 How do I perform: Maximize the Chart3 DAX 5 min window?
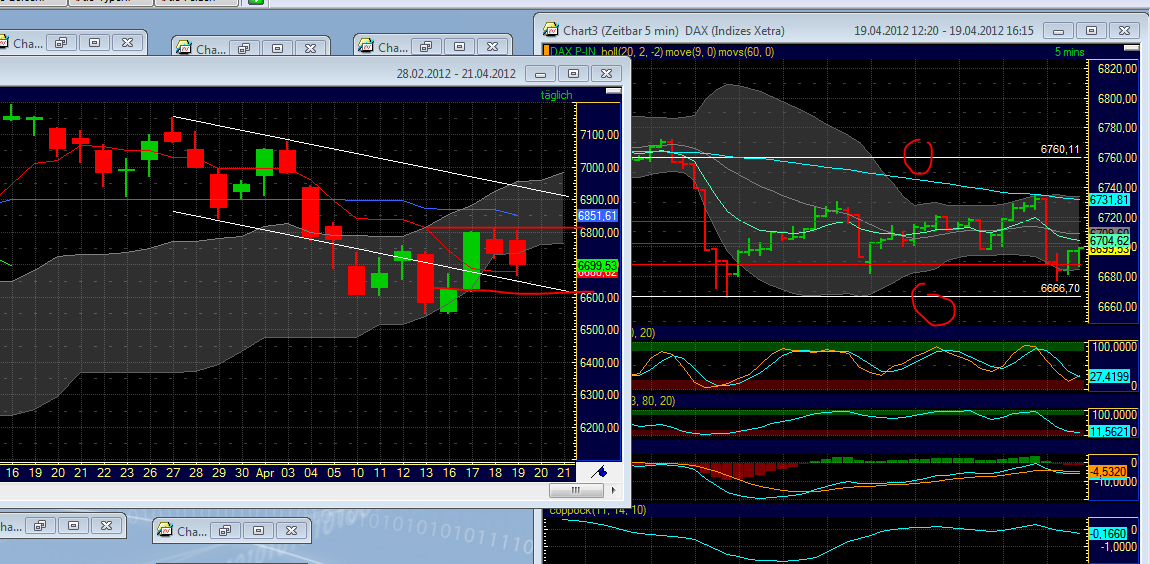[x=1091, y=31]
